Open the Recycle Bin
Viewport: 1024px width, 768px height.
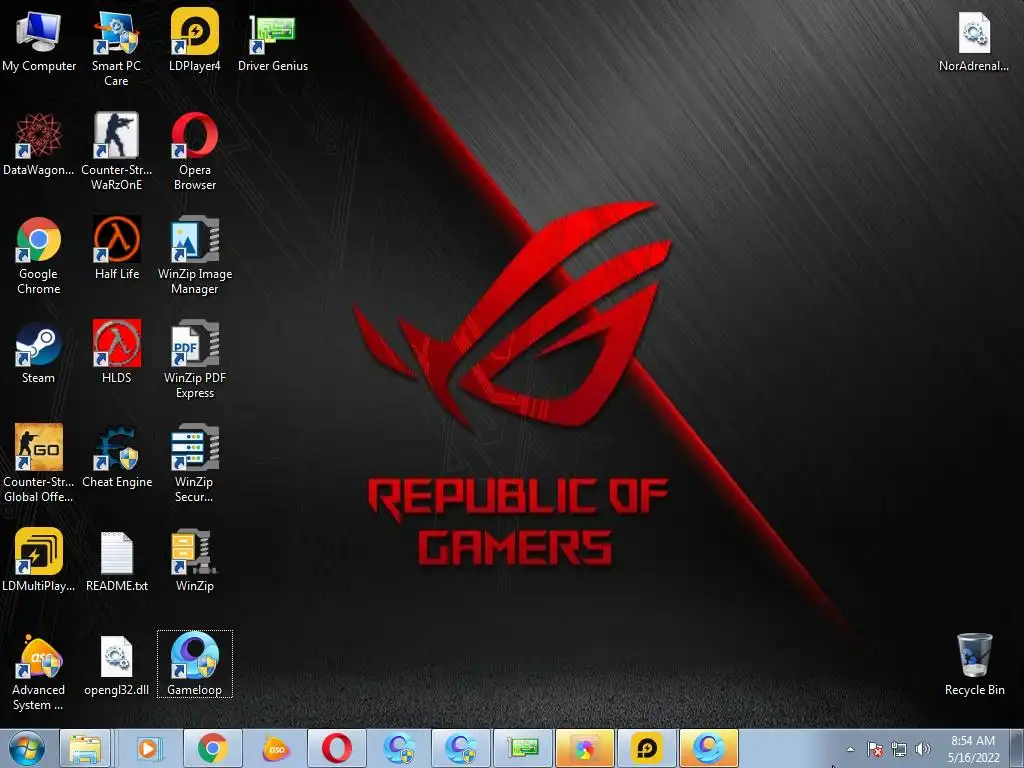click(x=974, y=664)
